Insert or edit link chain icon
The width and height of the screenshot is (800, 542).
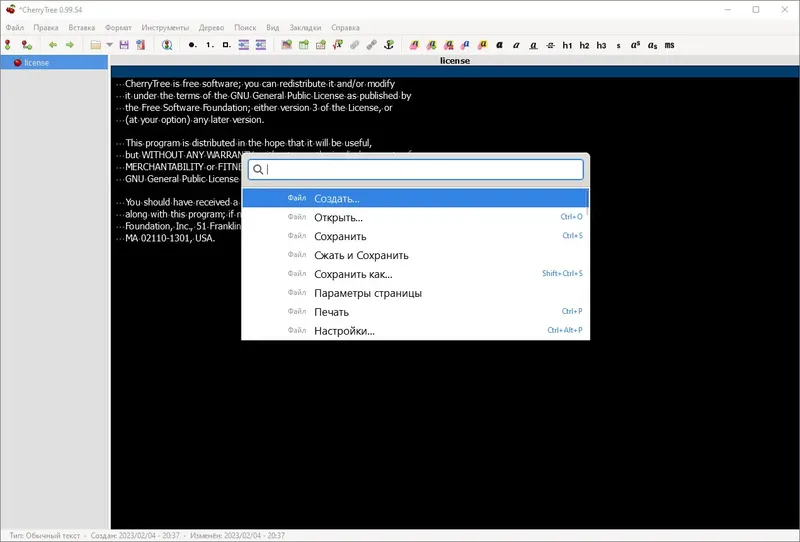(372, 45)
